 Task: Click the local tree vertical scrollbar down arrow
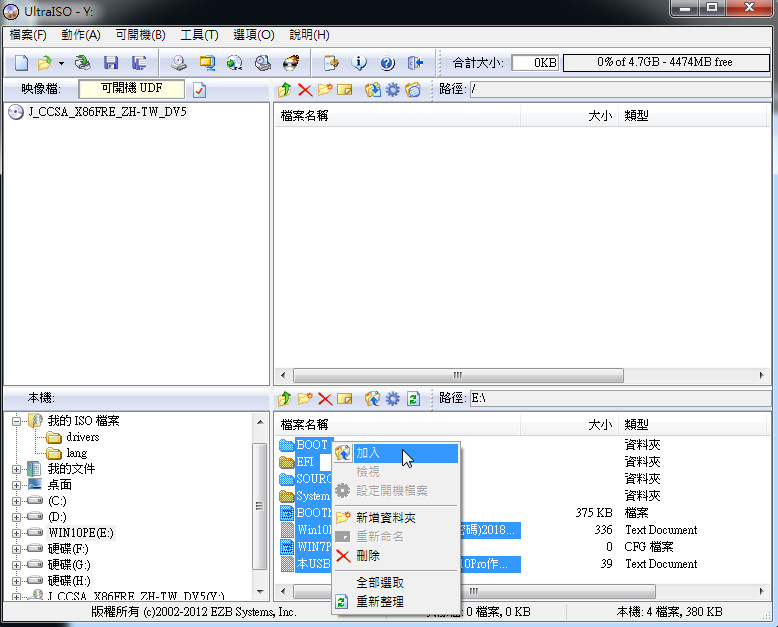click(260, 591)
